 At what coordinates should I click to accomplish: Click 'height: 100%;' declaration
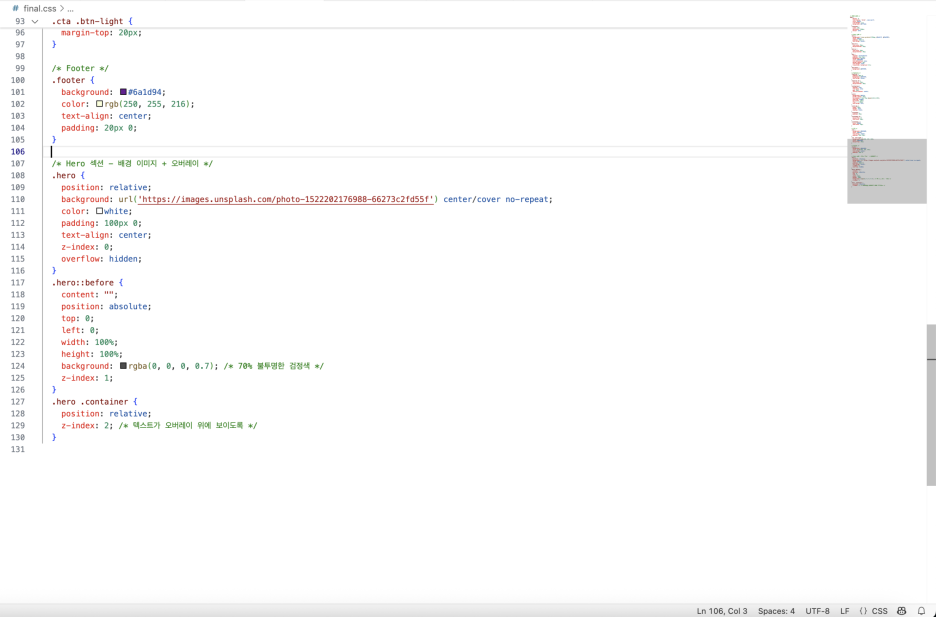(x=92, y=354)
